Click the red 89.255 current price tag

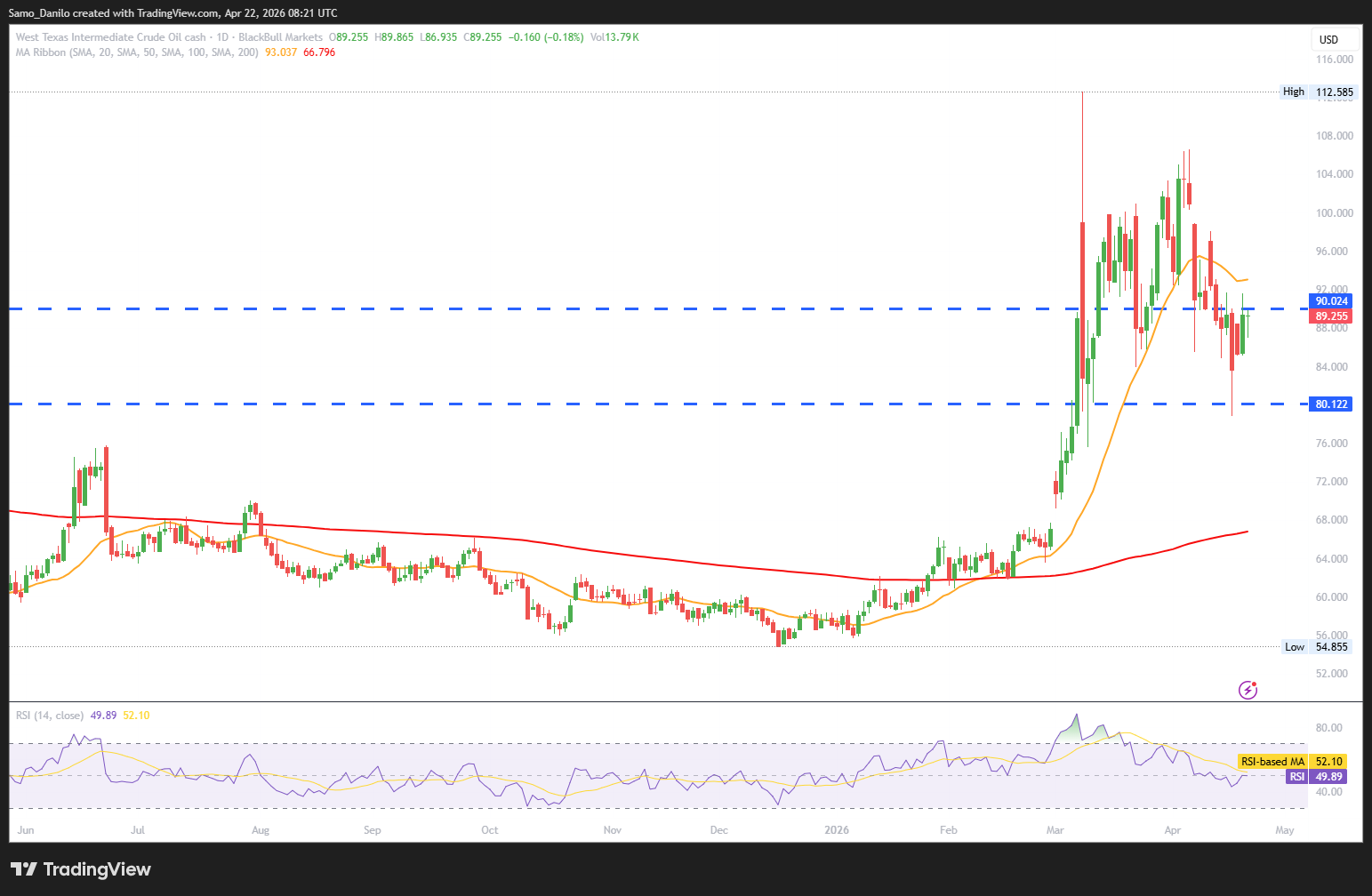(1331, 316)
